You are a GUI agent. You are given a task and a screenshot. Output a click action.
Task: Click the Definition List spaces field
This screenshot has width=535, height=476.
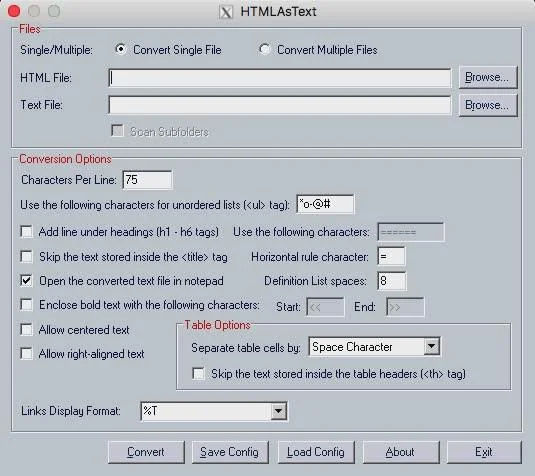[x=392, y=281]
